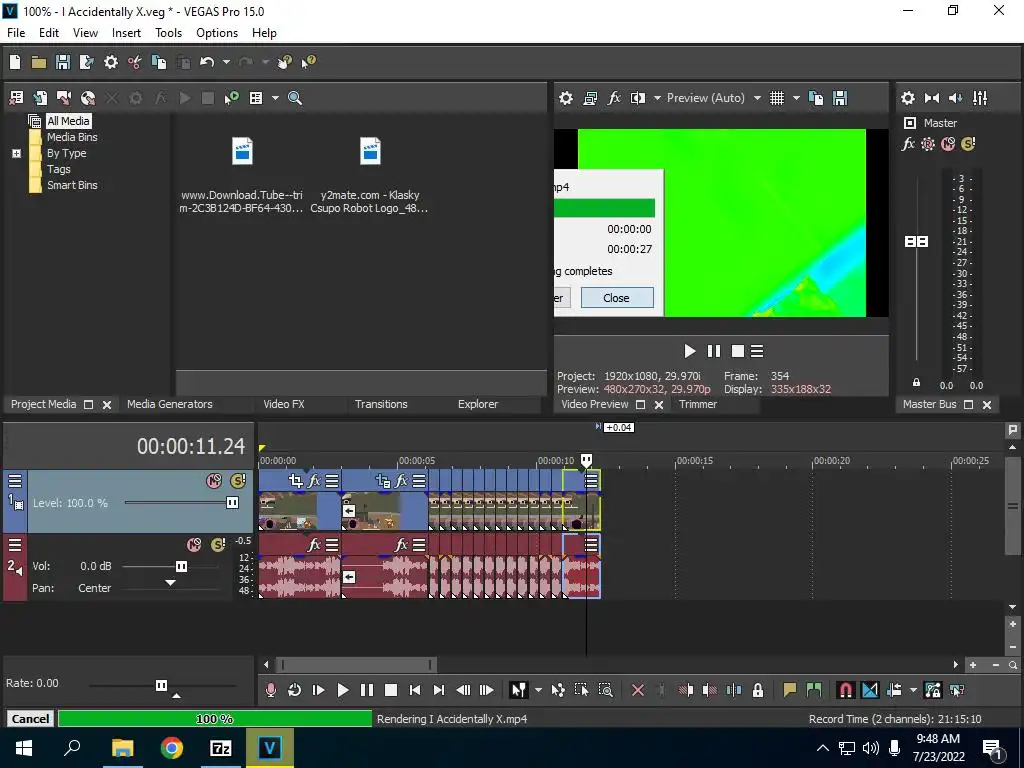Cut selection with the scissors icon
The width and height of the screenshot is (1024, 768).
click(x=135, y=62)
